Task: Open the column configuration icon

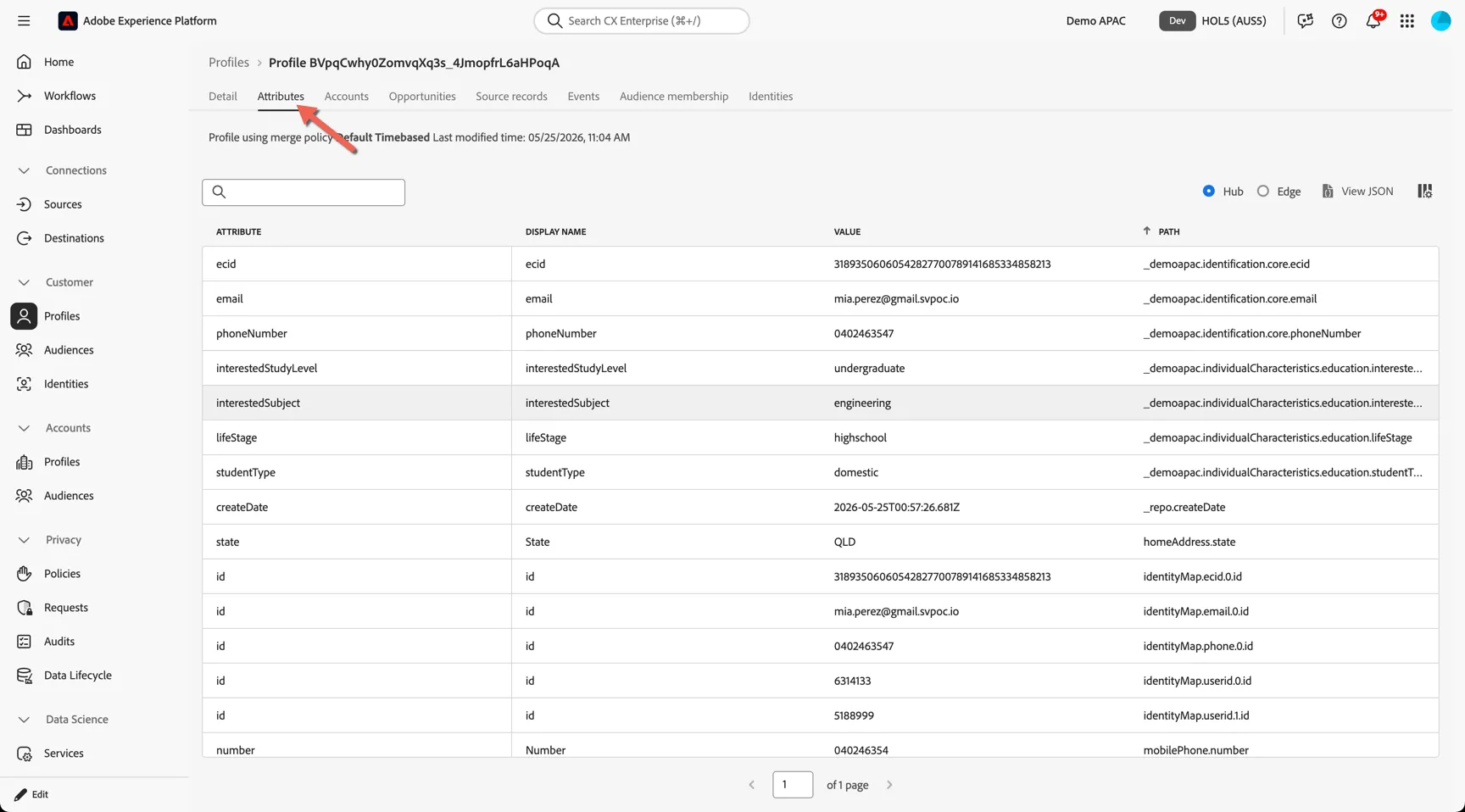Action: [1425, 192]
